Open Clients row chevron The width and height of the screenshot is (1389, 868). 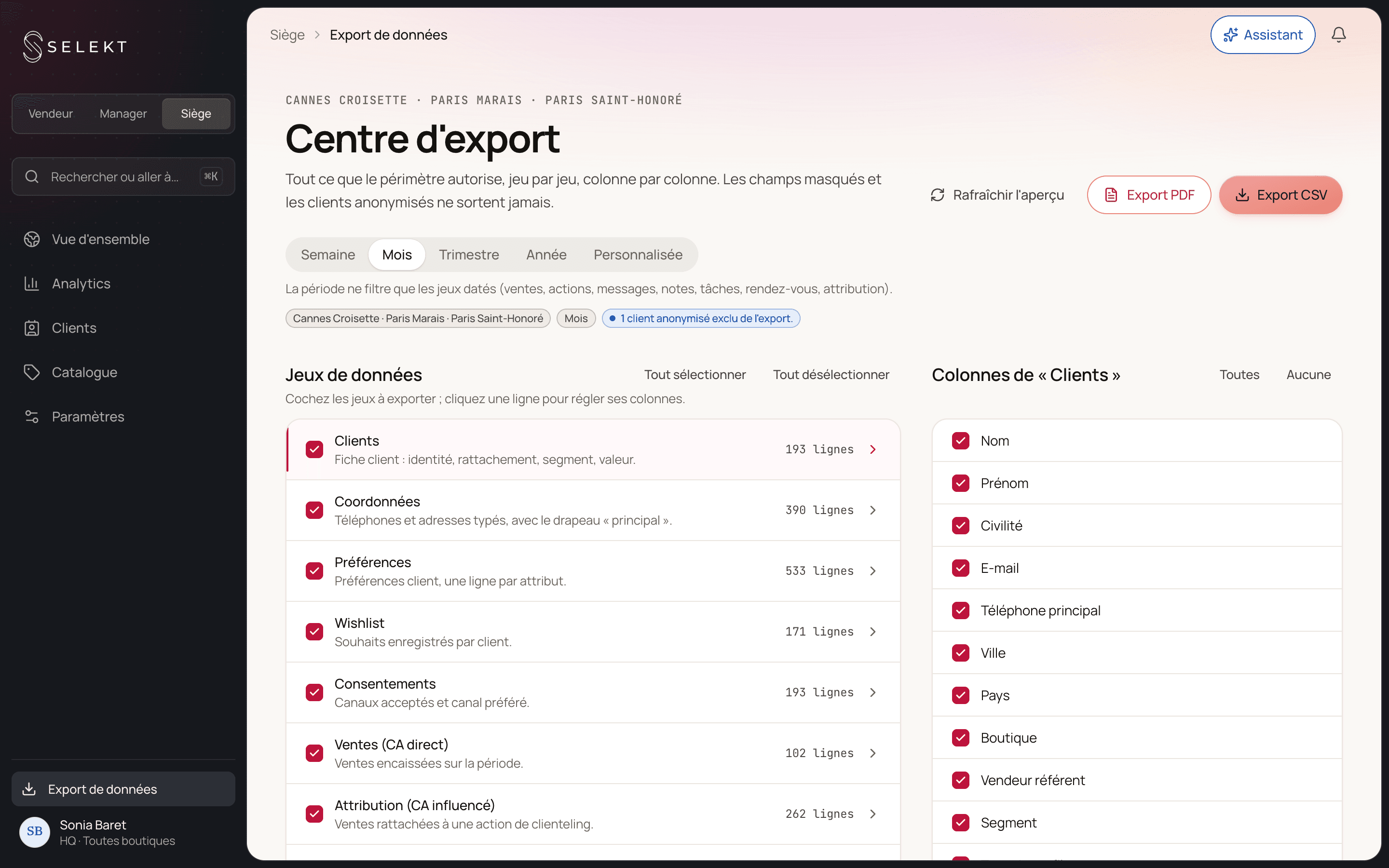(x=873, y=449)
